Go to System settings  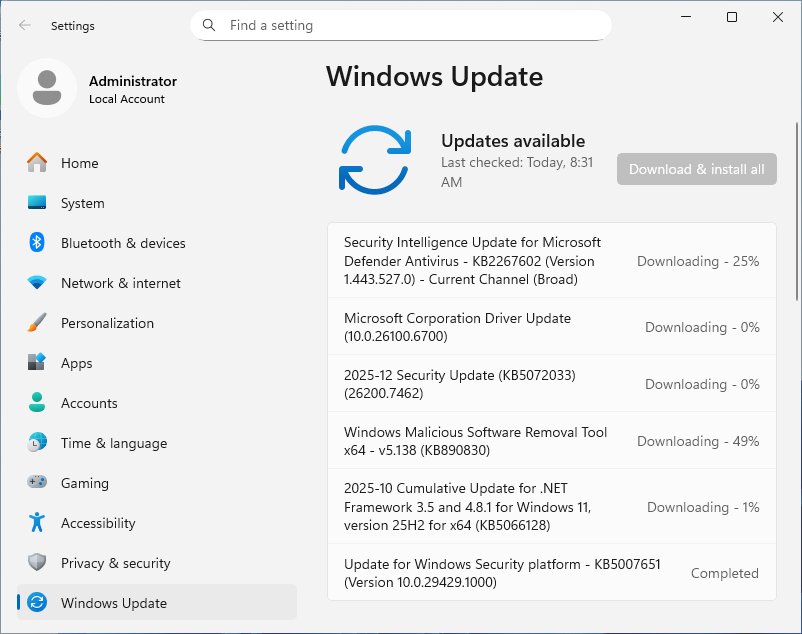[157, 202]
